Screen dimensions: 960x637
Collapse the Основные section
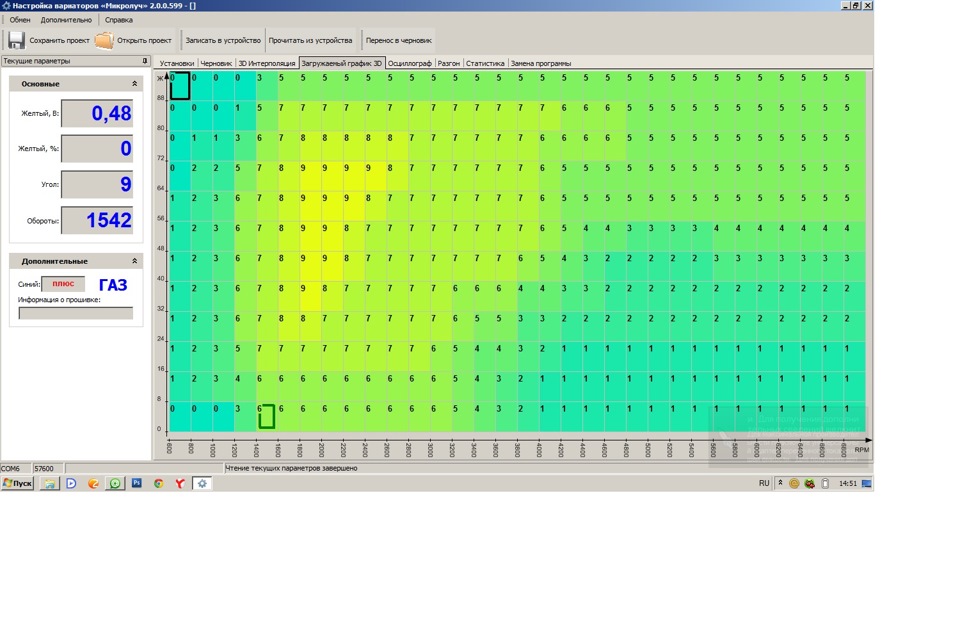[135, 84]
